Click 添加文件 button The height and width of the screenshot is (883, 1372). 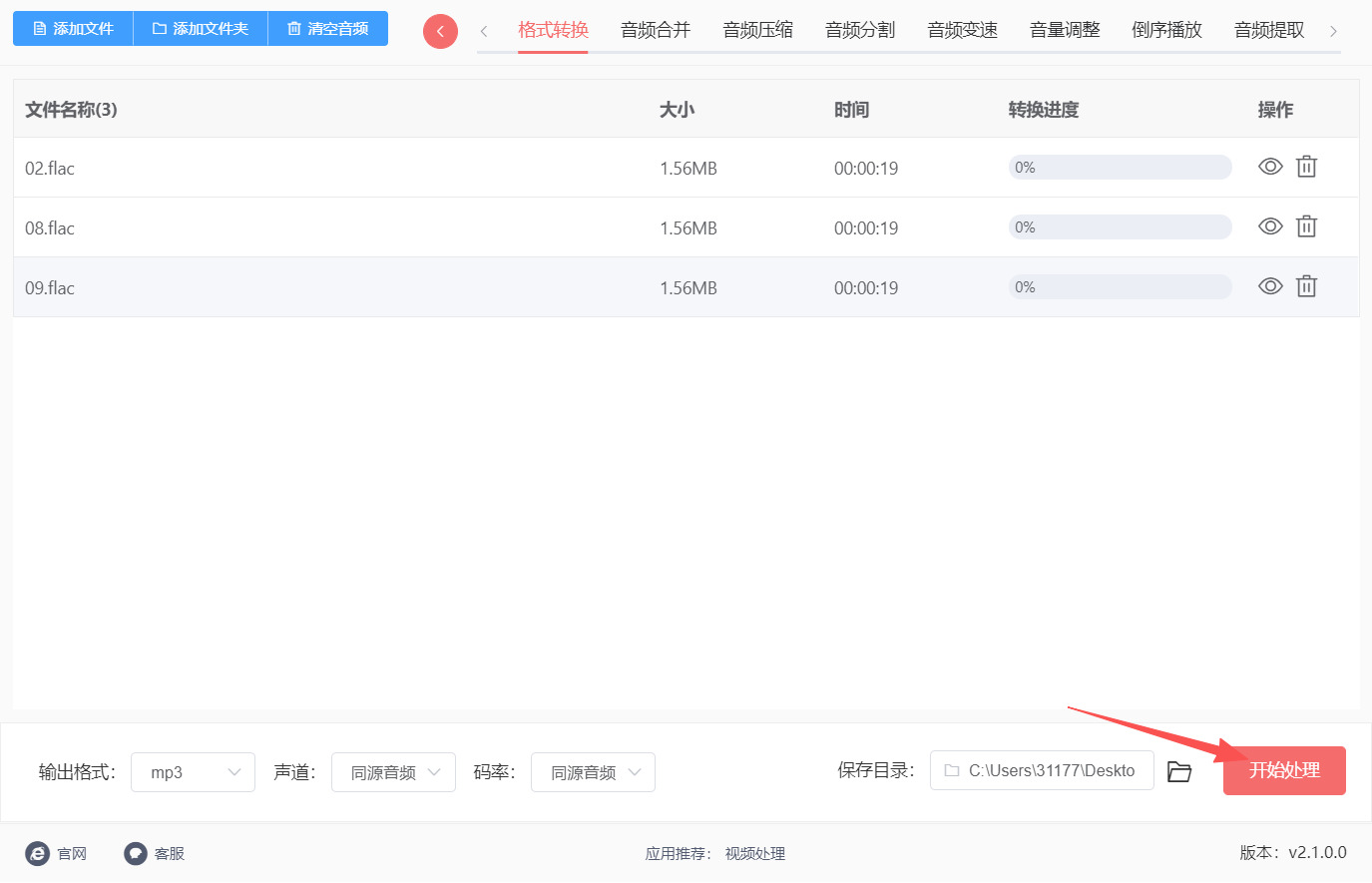point(73,29)
